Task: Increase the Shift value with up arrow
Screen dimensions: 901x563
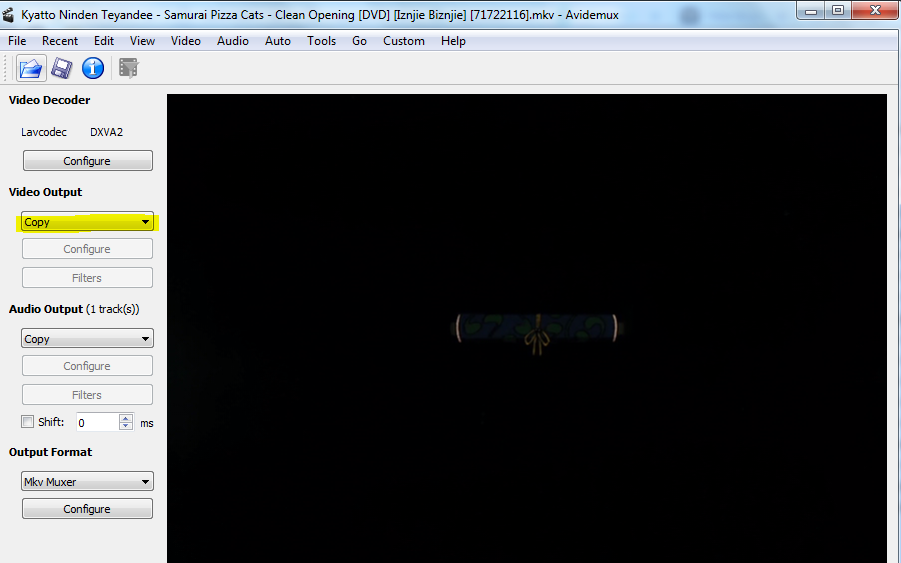Action: click(125, 418)
